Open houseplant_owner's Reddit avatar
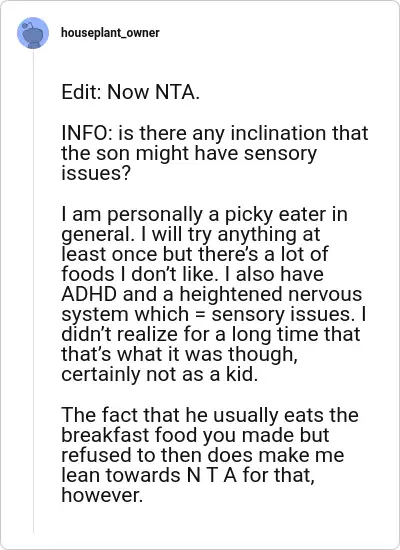Viewport: 400px width, 550px height. click(x=33, y=33)
